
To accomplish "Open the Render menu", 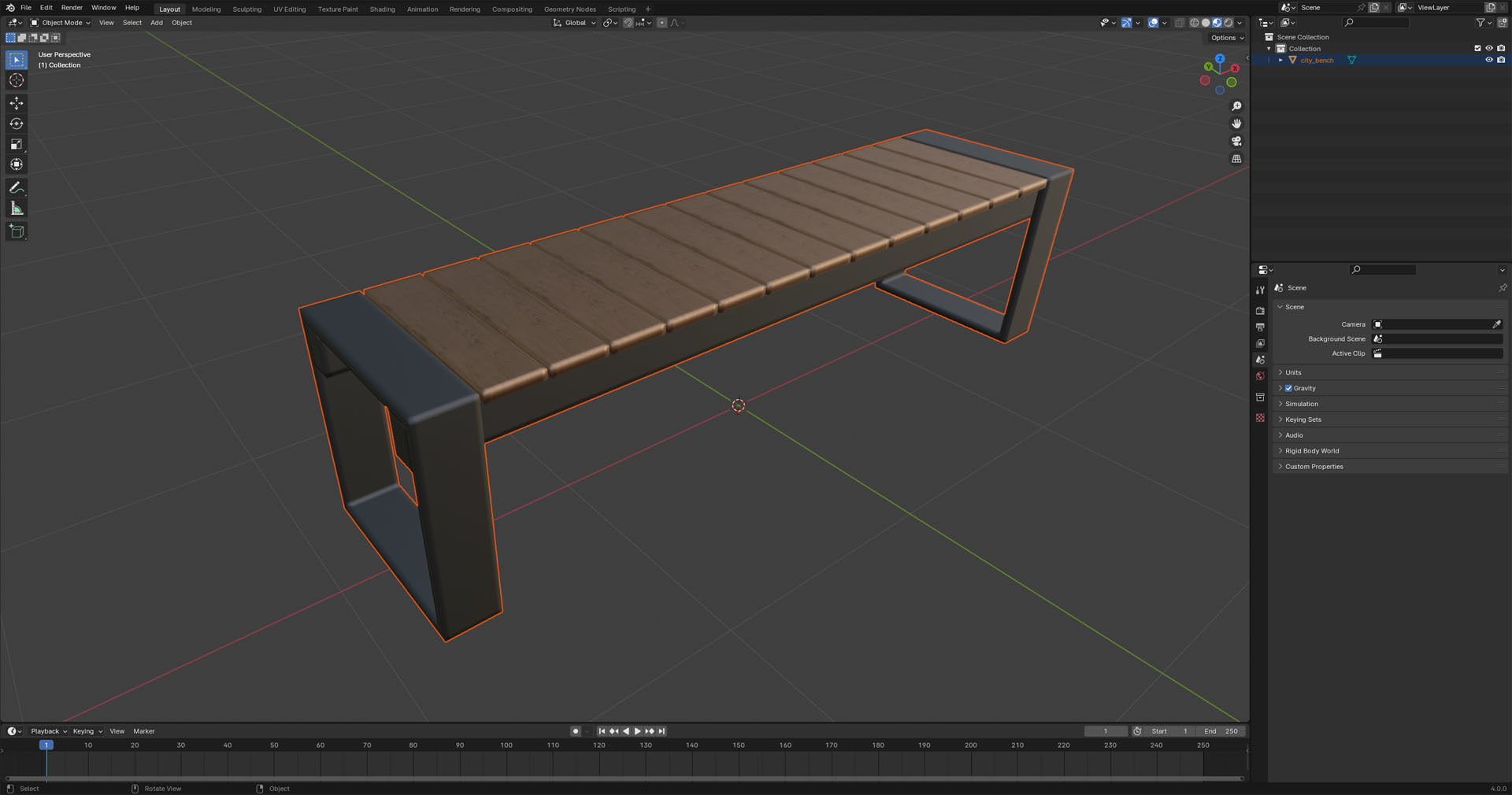I will click(x=72, y=8).
